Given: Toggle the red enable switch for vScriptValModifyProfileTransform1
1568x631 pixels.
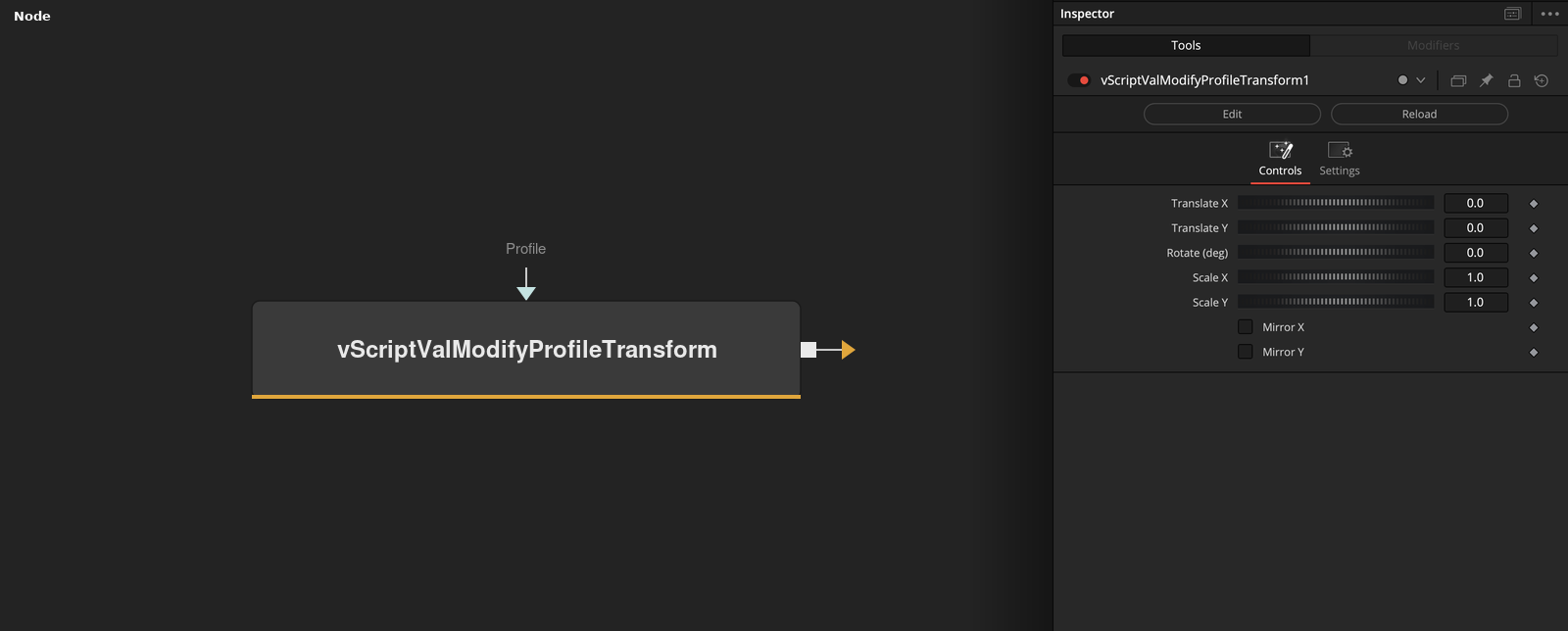Looking at the screenshot, I should coord(1079,80).
